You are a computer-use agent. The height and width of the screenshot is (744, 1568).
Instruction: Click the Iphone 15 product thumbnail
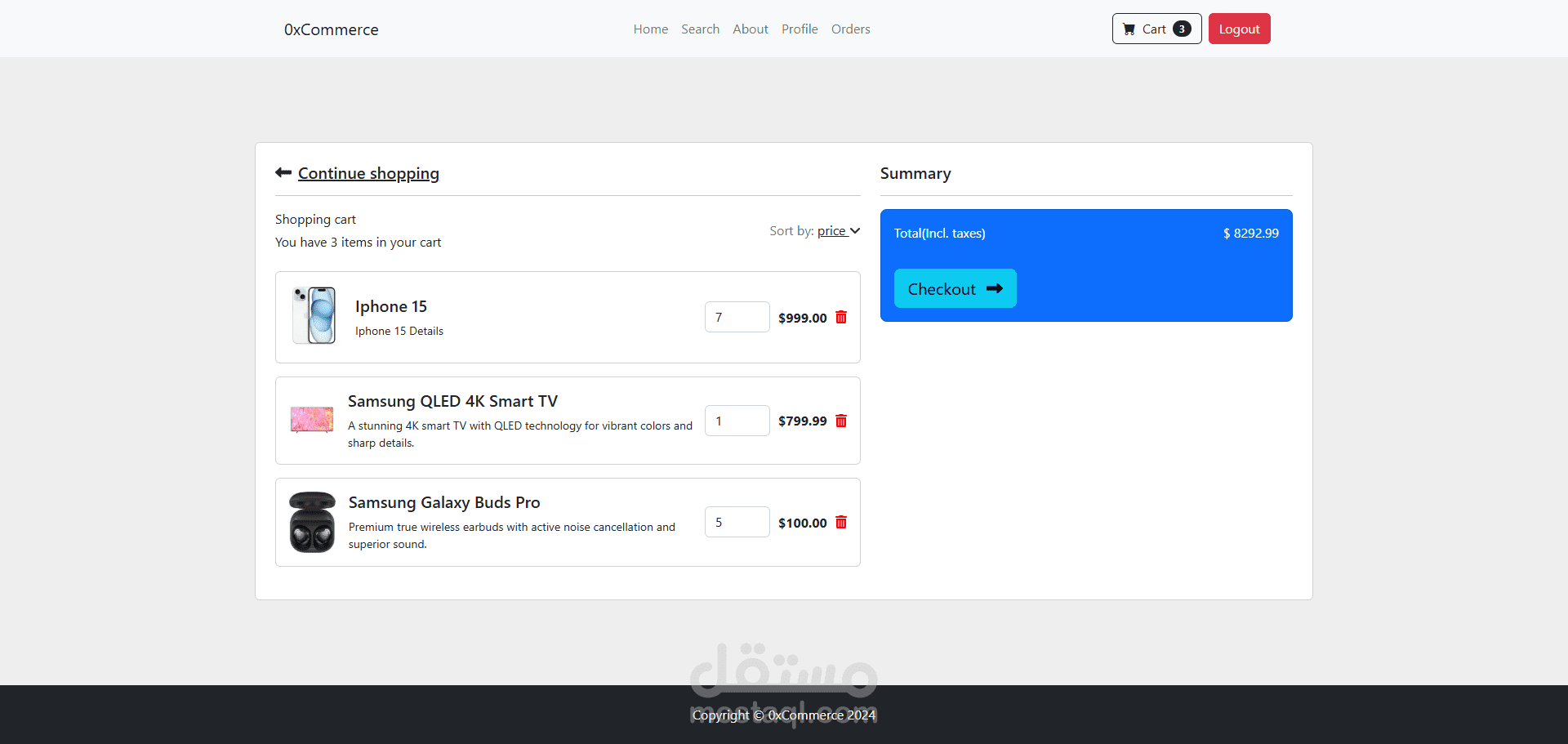[x=314, y=315]
